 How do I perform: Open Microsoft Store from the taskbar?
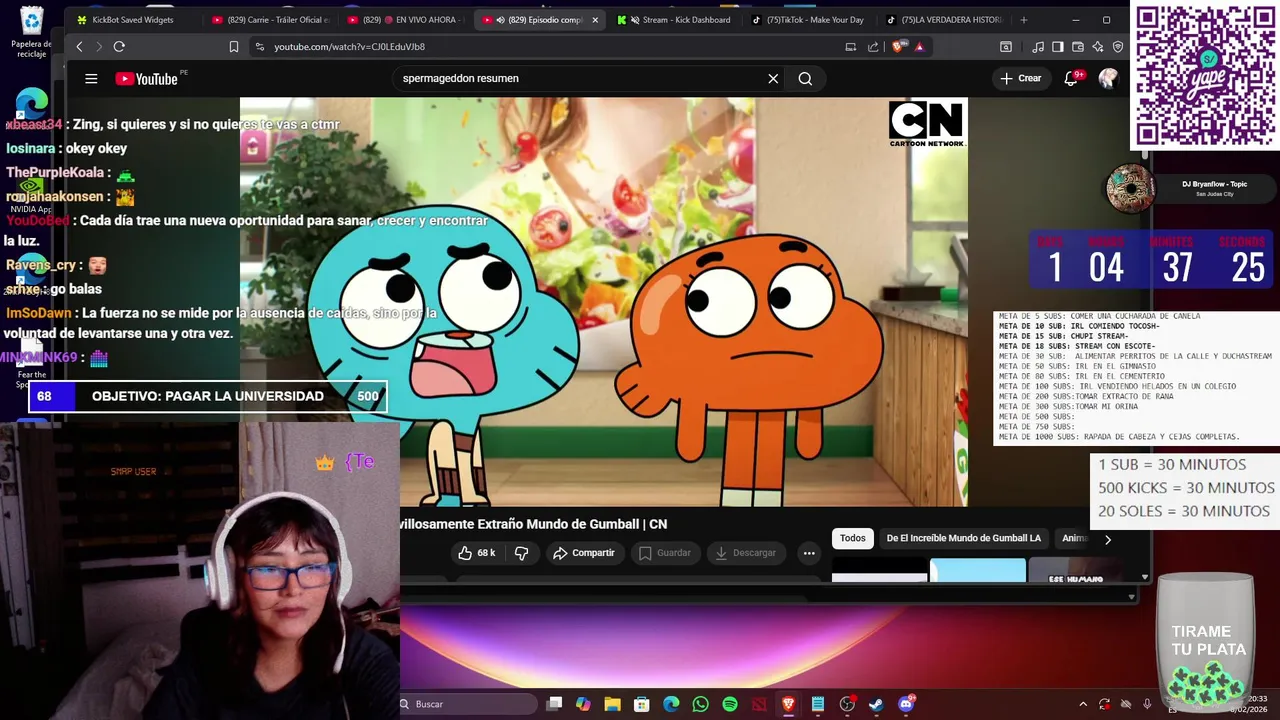tap(642, 704)
